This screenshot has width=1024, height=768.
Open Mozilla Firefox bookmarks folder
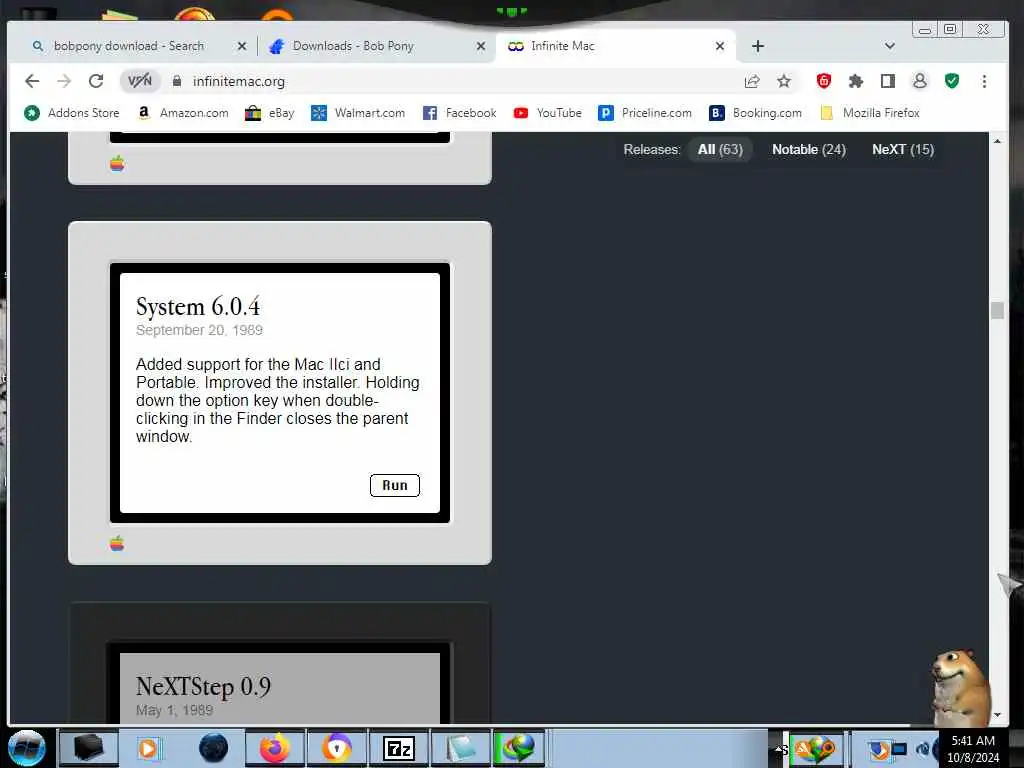pyautogui.click(x=870, y=113)
